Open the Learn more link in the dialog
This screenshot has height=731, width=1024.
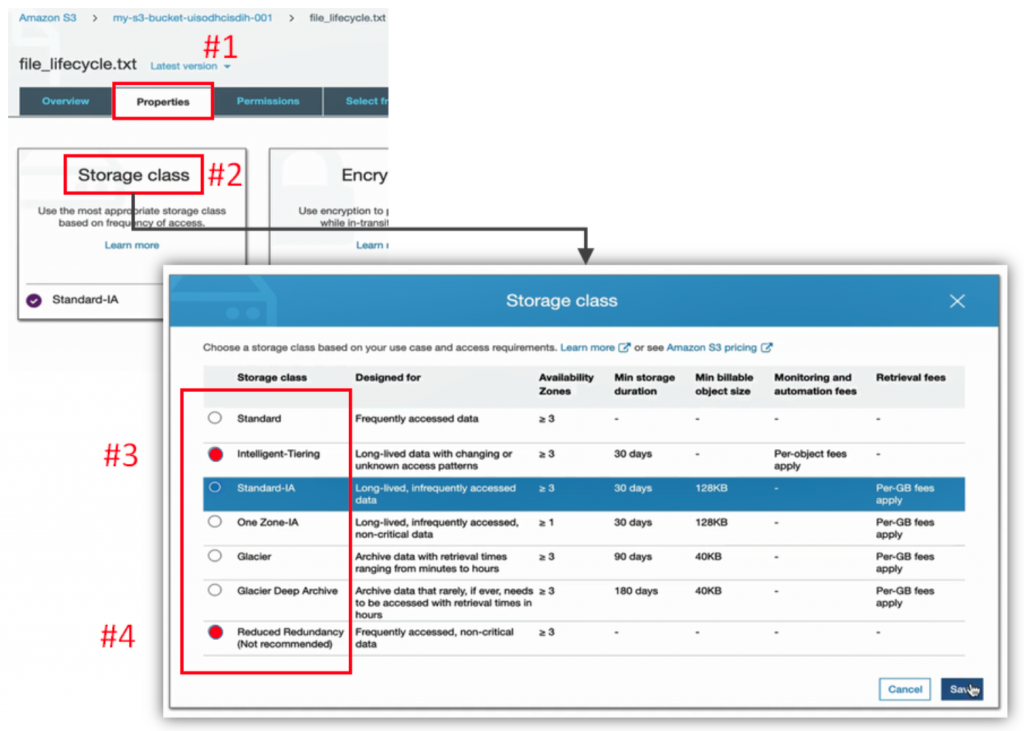click(587, 348)
